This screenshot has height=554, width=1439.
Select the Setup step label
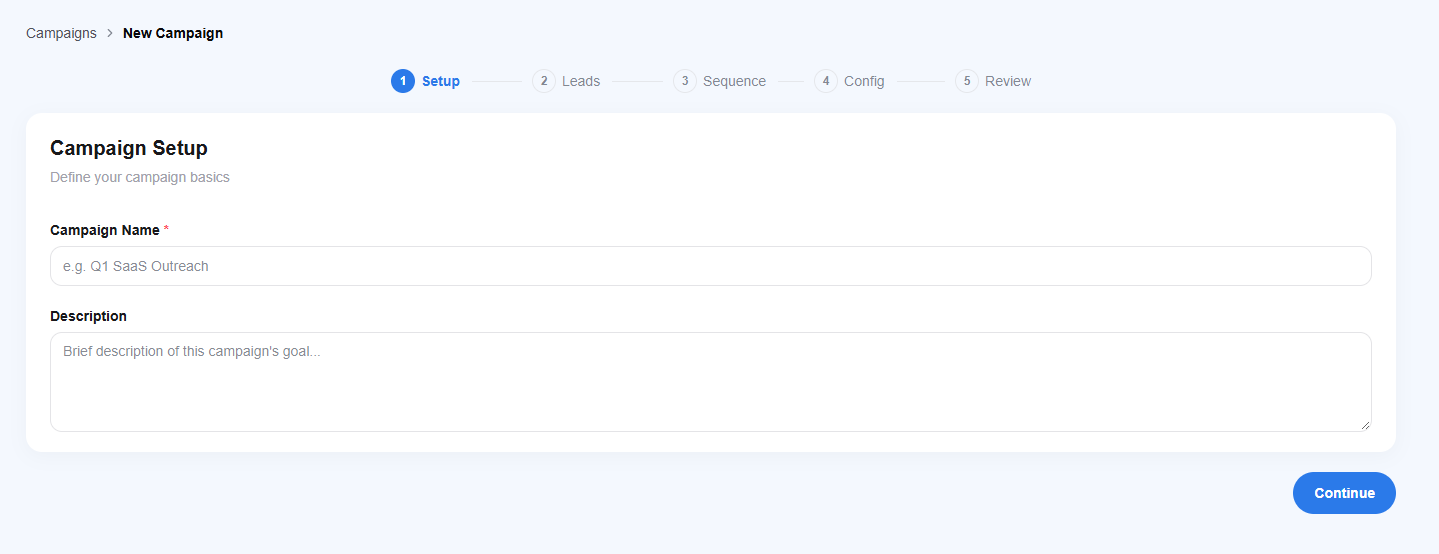pos(441,81)
